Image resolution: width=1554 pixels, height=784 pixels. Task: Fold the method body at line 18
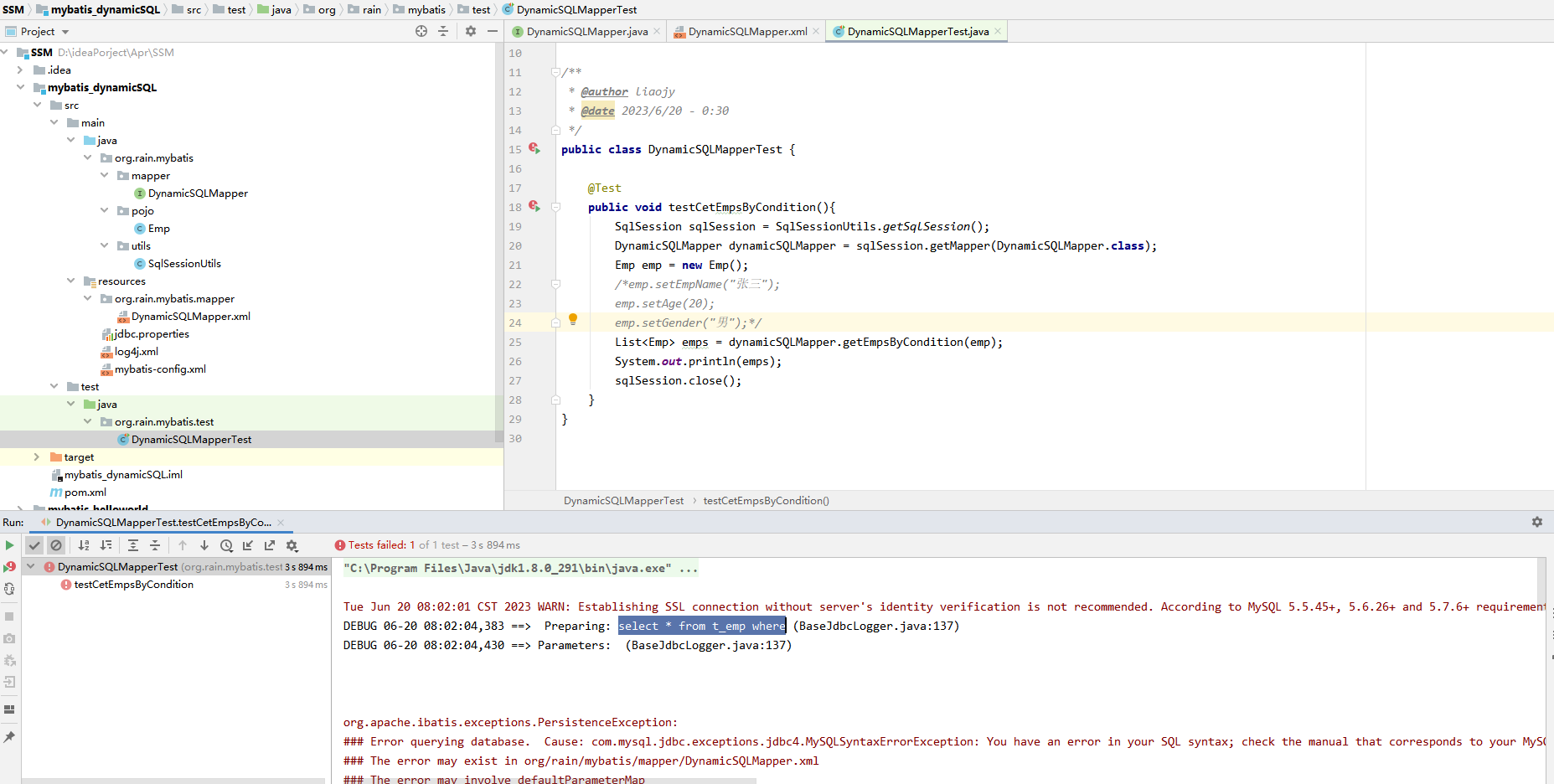[555, 207]
